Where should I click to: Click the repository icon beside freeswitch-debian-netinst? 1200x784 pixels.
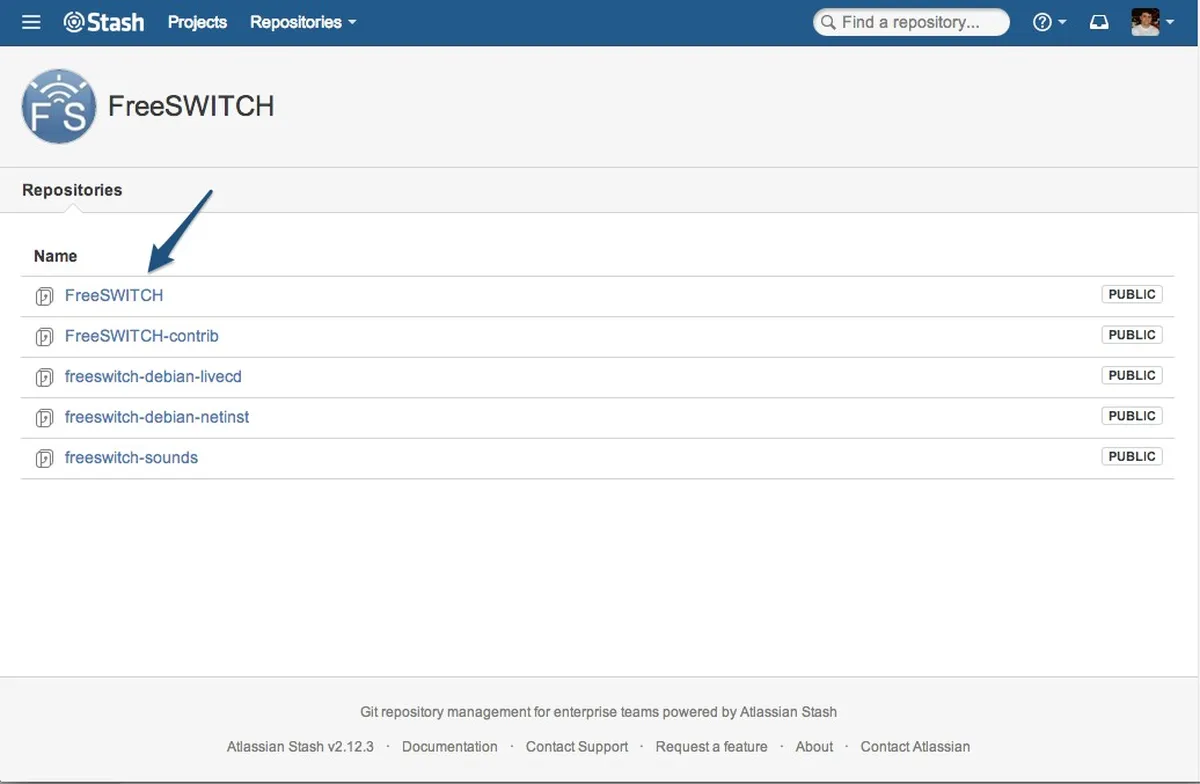tap(44, 418)
